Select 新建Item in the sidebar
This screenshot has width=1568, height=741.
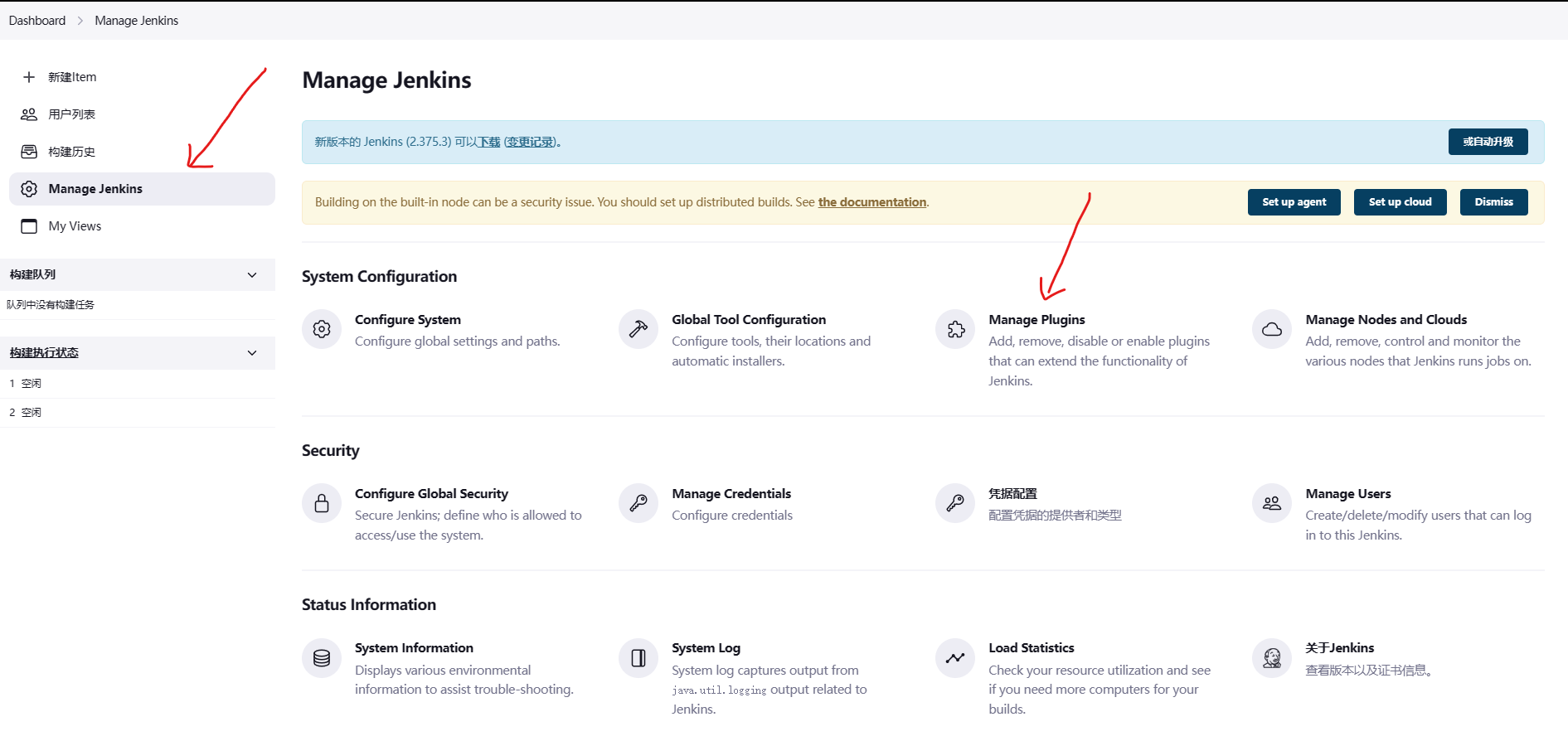coord(72,77)
